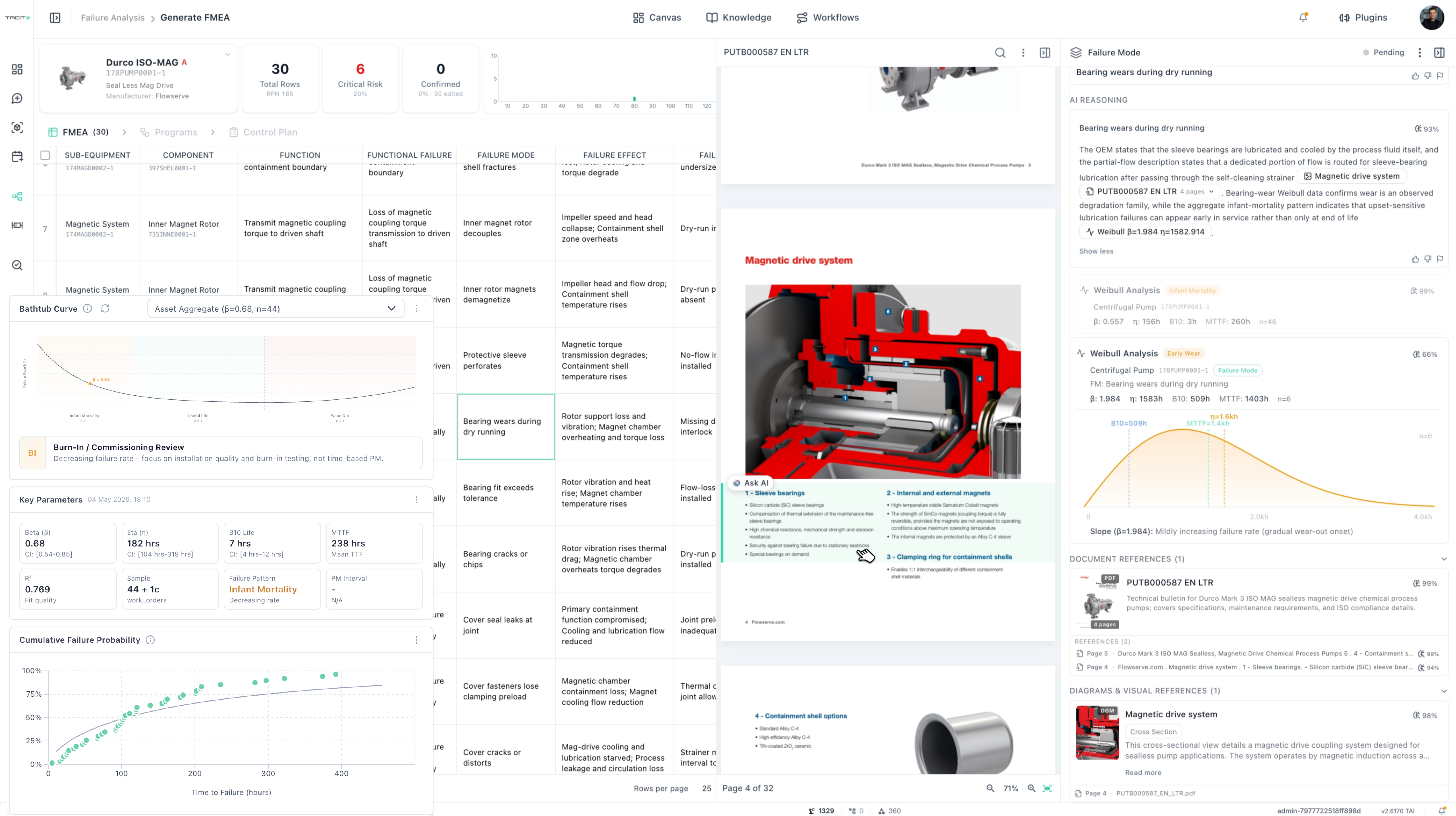Collapse the Document References section
The width and height of the screenshot is (1456, 816).
click(x=1444, y=559)
